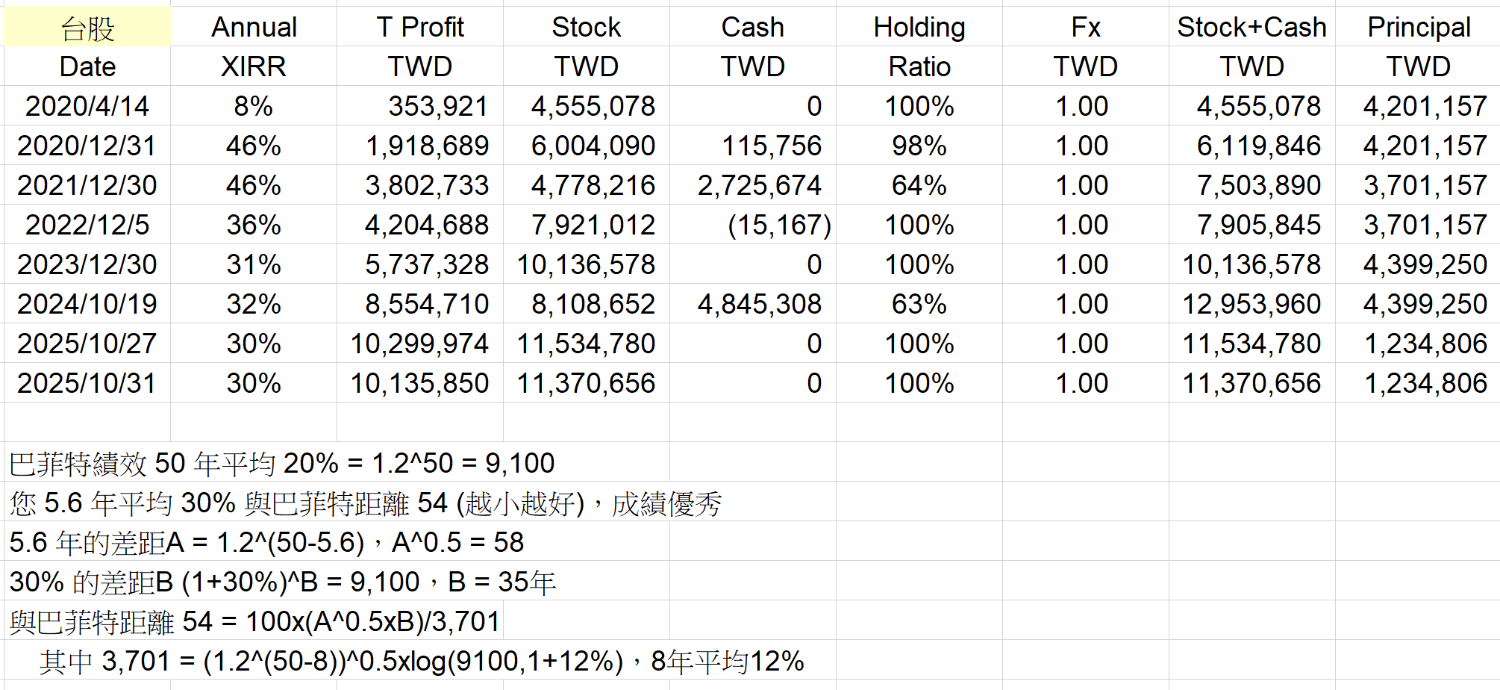Select the Stock+Cash header cell
The image size is (1500, 690).
[1251, 28]
